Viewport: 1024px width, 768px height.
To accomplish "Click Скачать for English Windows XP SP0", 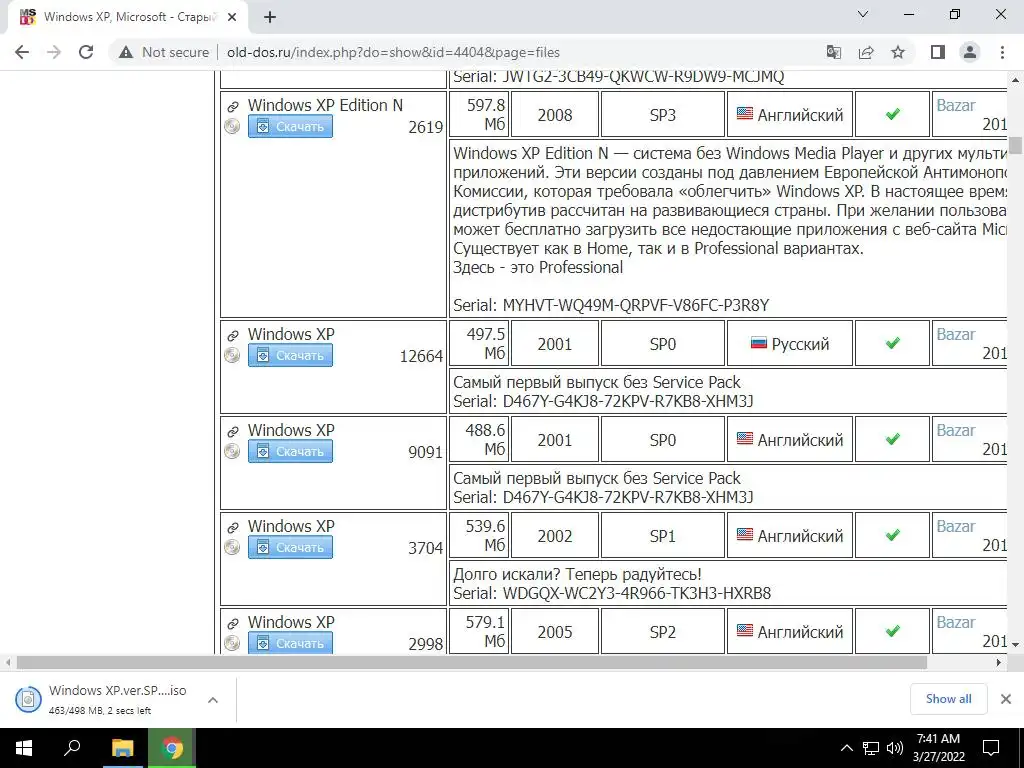I will click(x=290, y=451).
